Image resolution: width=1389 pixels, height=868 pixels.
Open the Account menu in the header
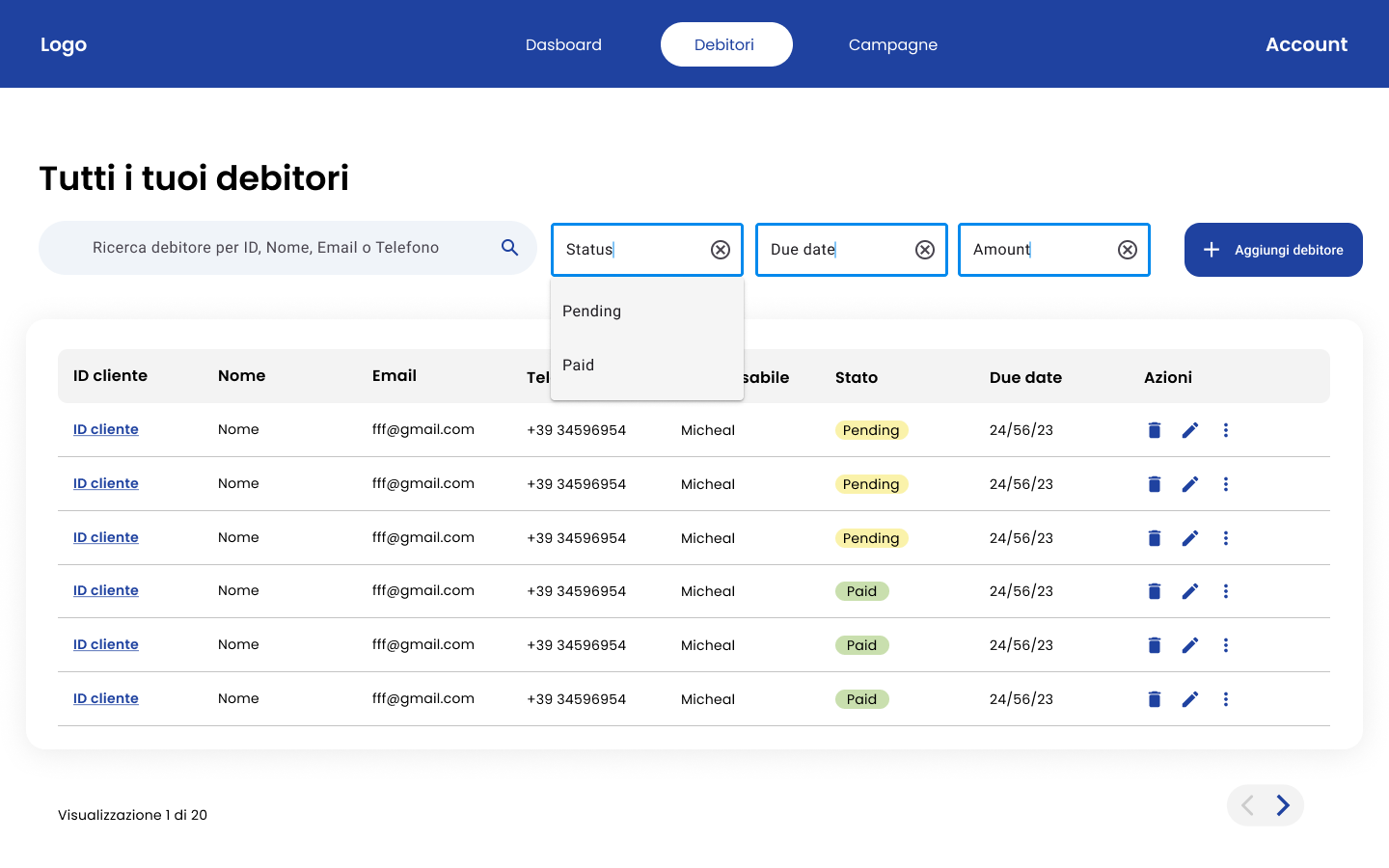[x=1306, y=44]
